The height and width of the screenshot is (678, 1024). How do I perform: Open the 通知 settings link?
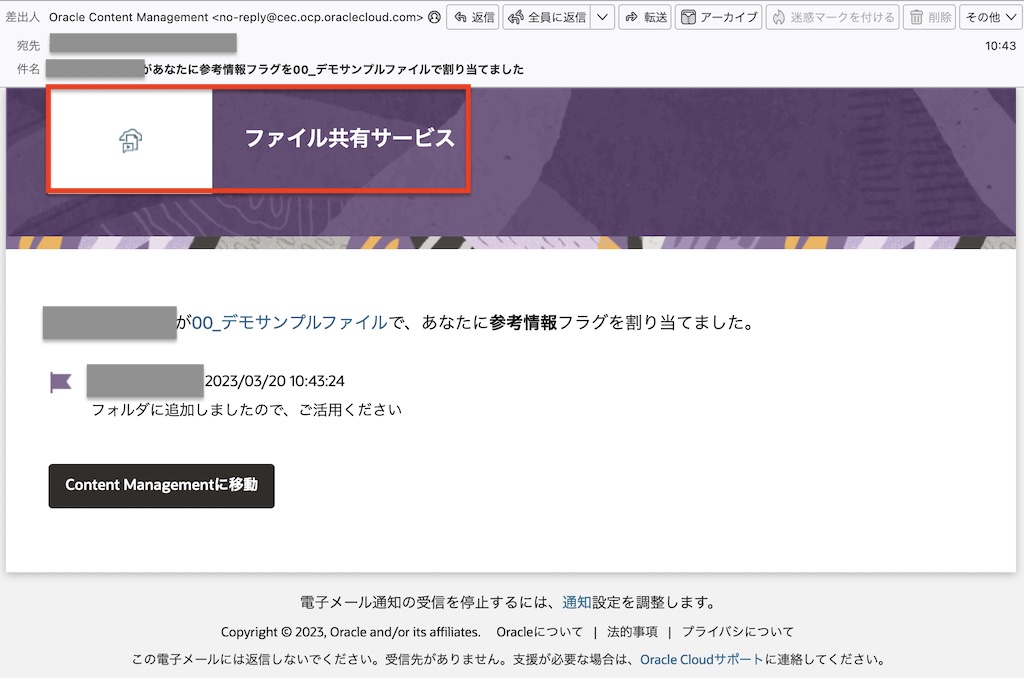pyautogui.click(x=577, y=602)
